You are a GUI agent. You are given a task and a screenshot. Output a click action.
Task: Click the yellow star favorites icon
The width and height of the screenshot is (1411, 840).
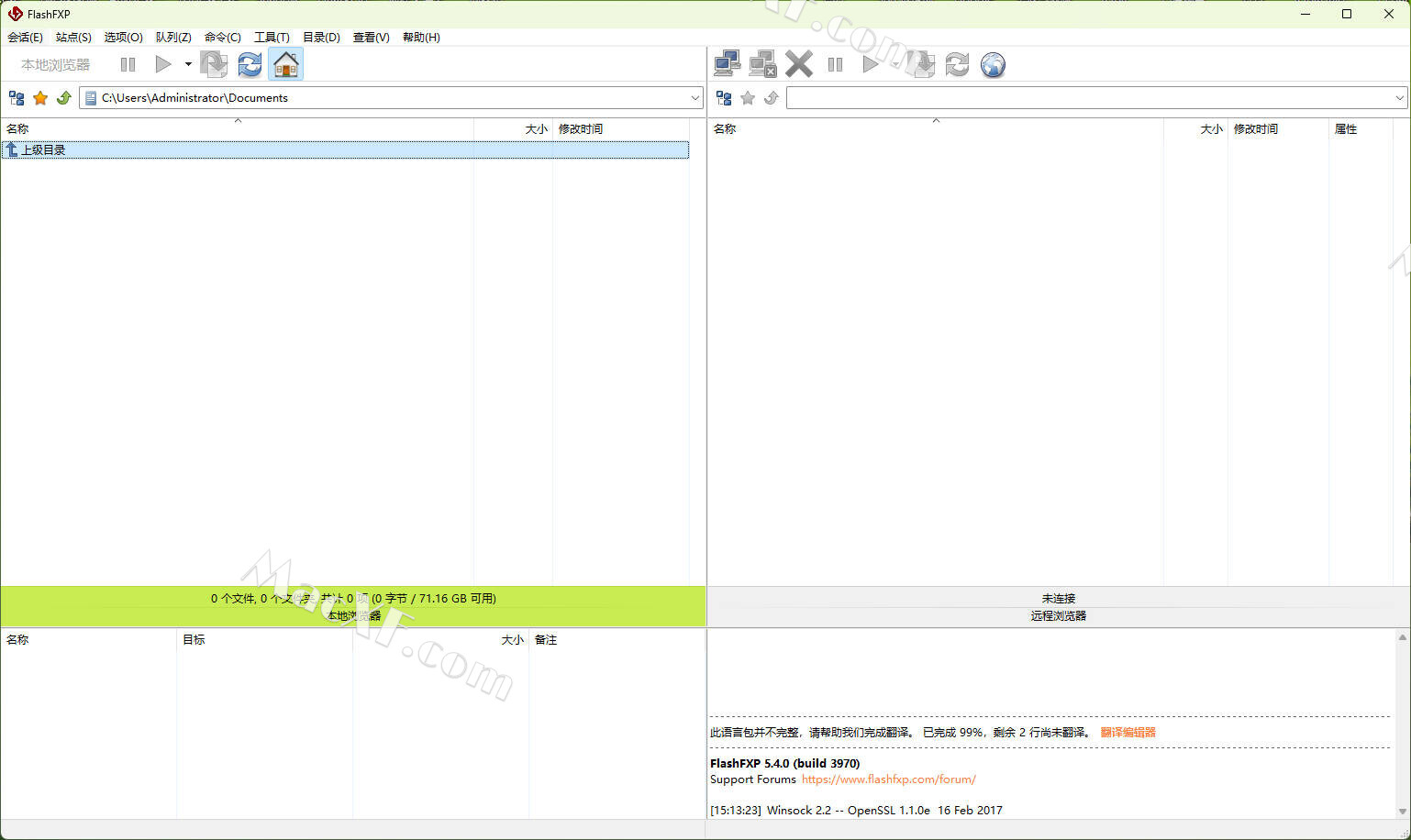click(40, 98)
